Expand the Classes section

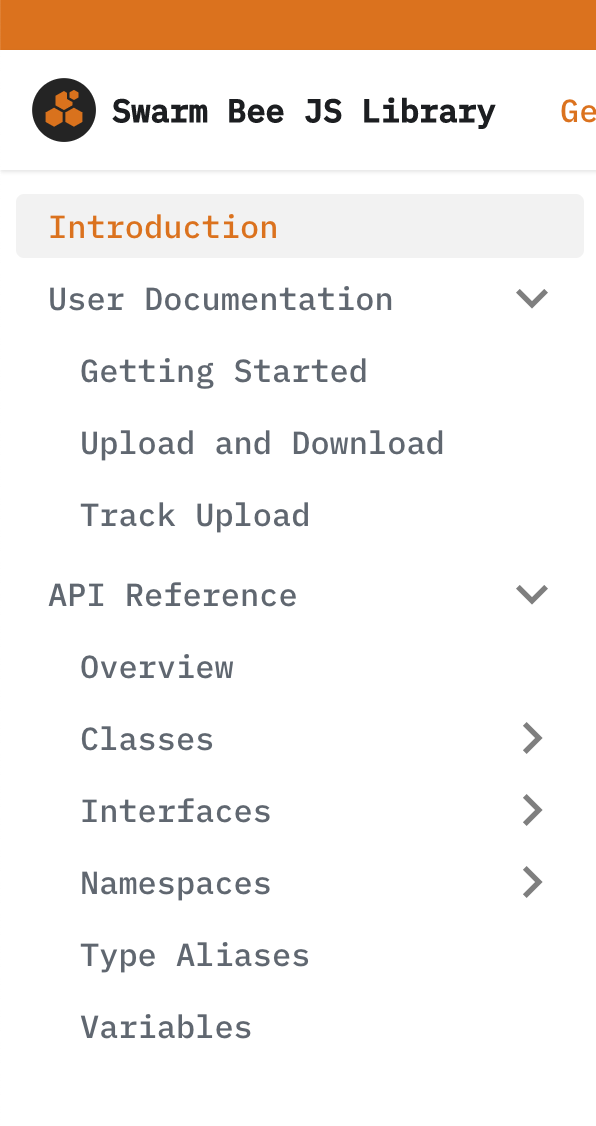point(532,737)
